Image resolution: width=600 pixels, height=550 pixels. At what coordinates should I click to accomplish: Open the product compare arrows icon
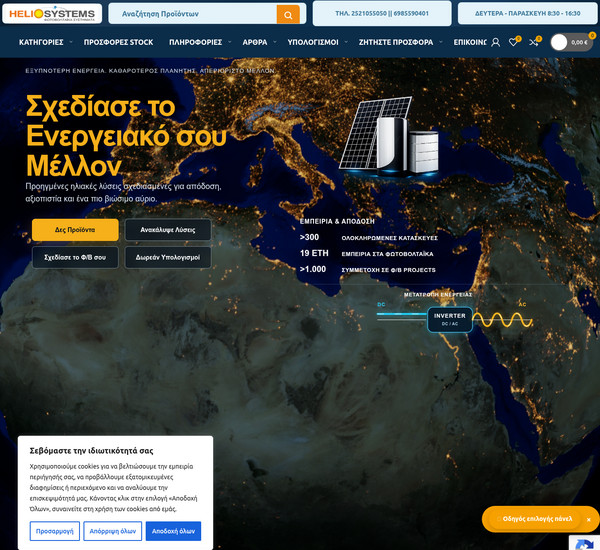[534, 42]
